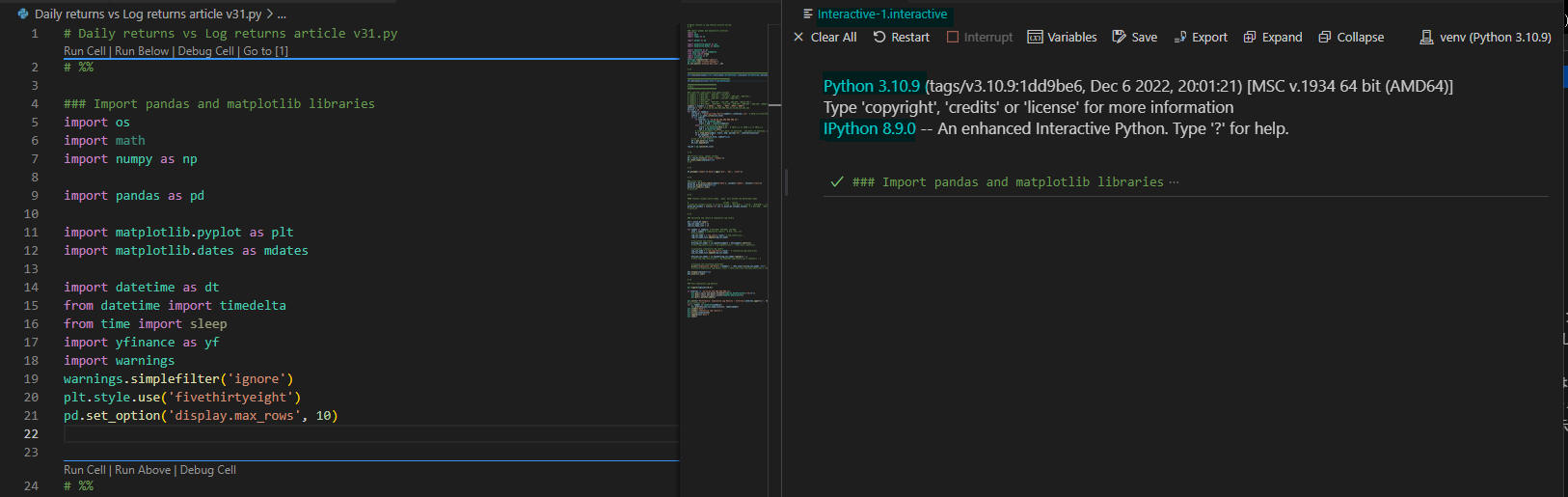Click Debug Cell above line 24
This screenshot has width=1568, height=497.
click(208, 470)
